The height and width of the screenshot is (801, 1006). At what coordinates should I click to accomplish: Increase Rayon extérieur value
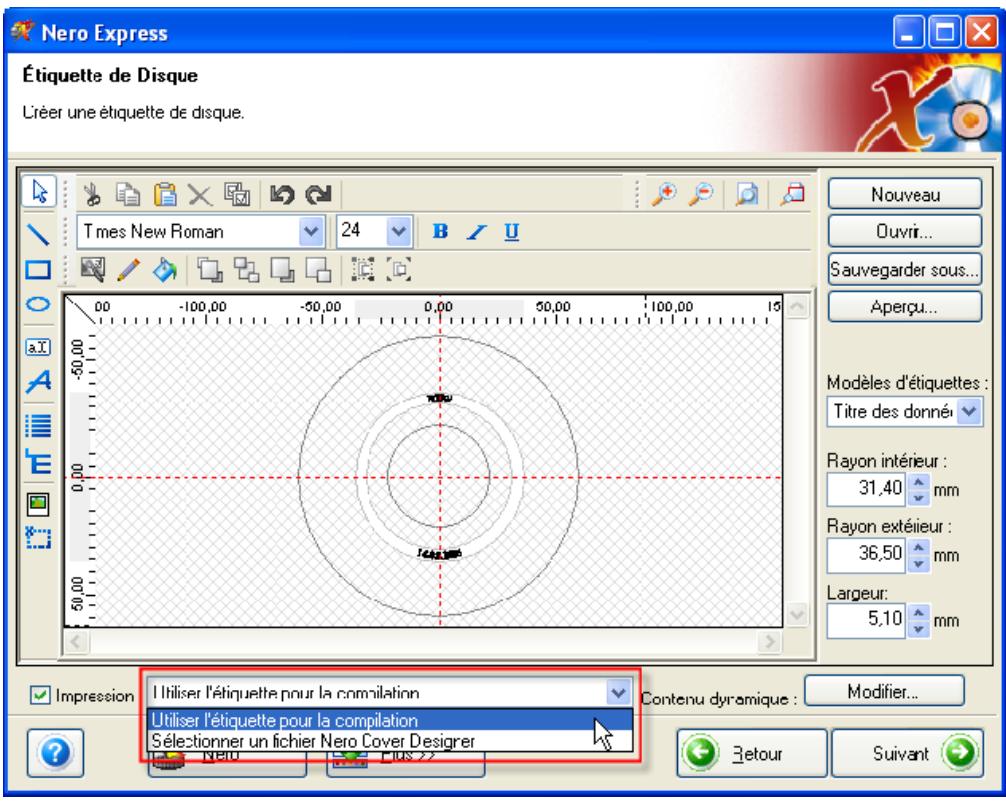919,547
